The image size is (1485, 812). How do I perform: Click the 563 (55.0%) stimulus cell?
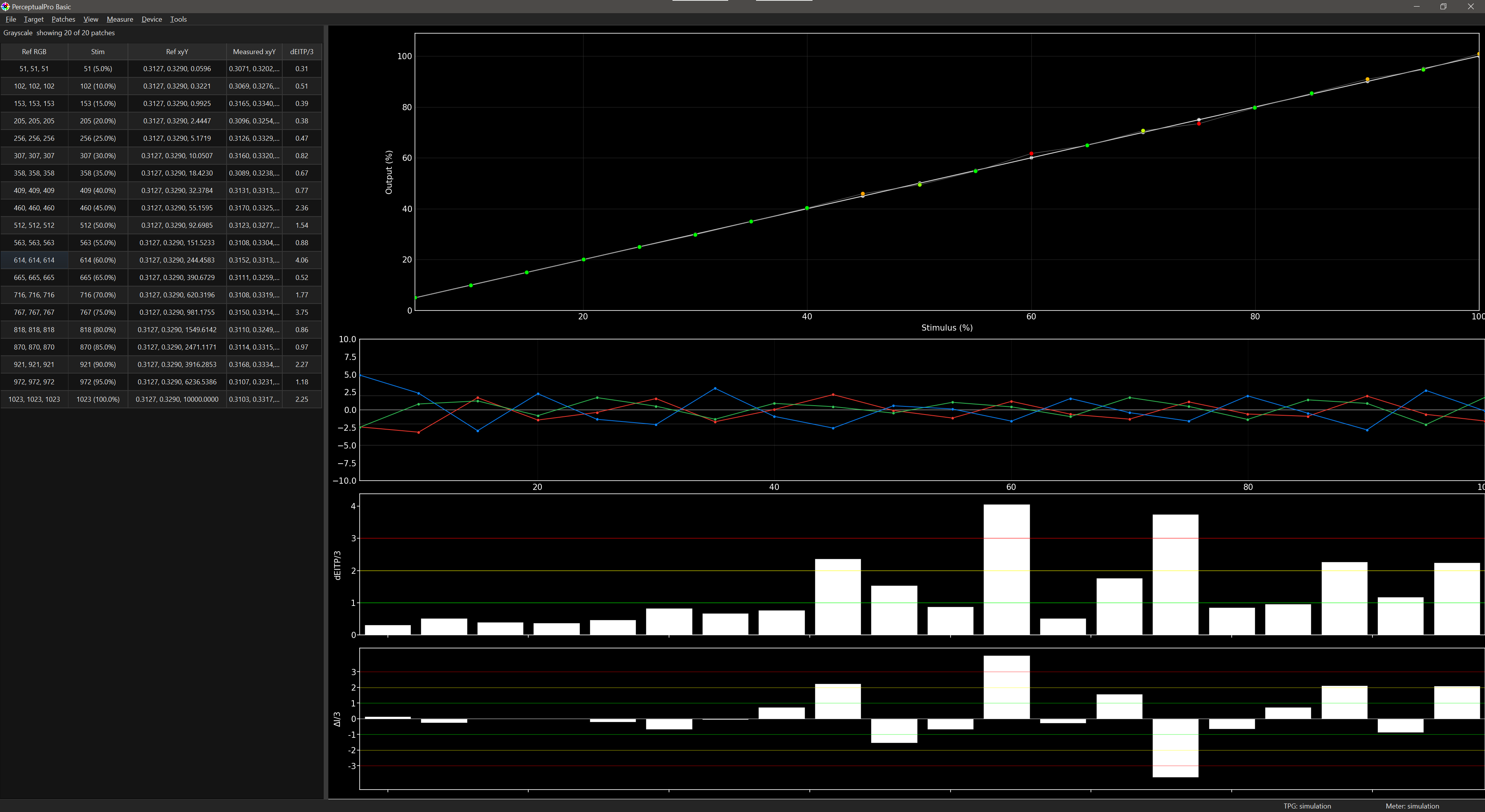(98, 242)
